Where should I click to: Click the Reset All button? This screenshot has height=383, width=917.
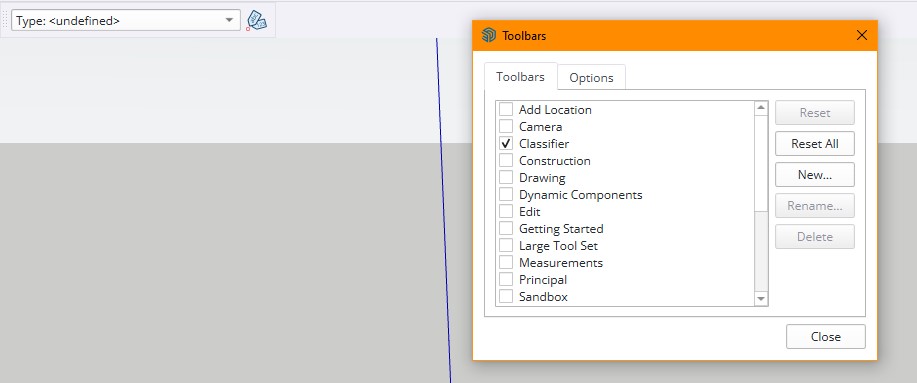pos(815,143)
